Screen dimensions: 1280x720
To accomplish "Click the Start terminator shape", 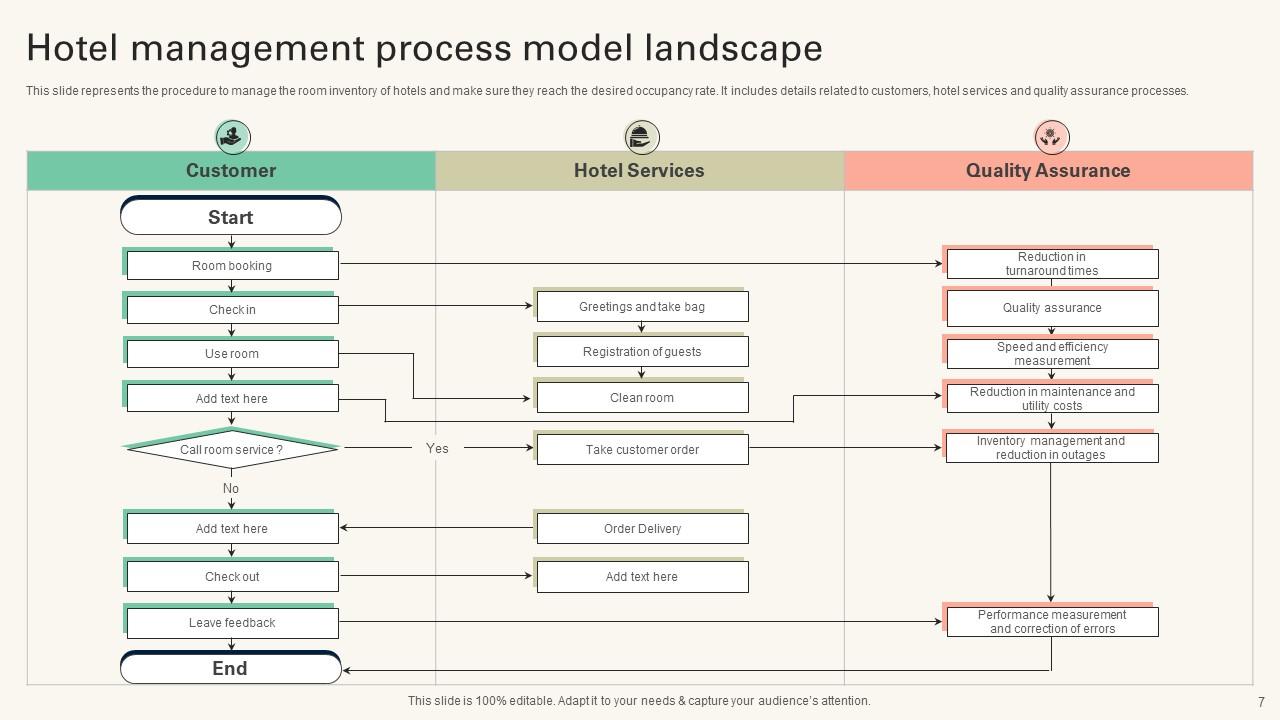I will 231,217.
